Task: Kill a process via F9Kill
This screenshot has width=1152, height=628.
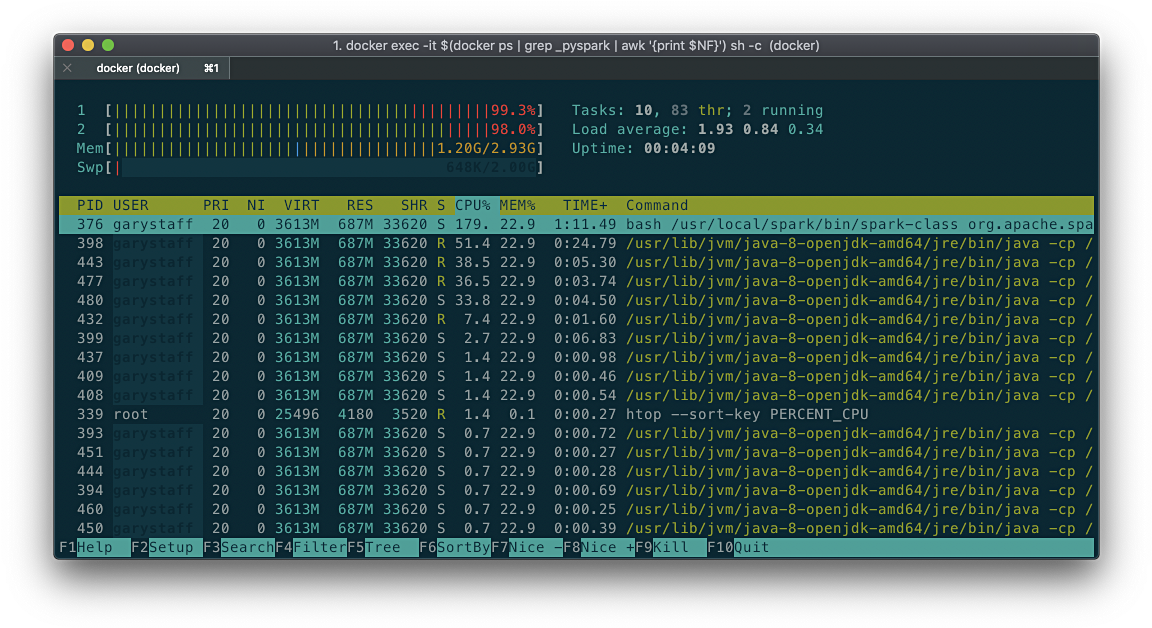Action: pyautogui.click(x=660, y=547)
